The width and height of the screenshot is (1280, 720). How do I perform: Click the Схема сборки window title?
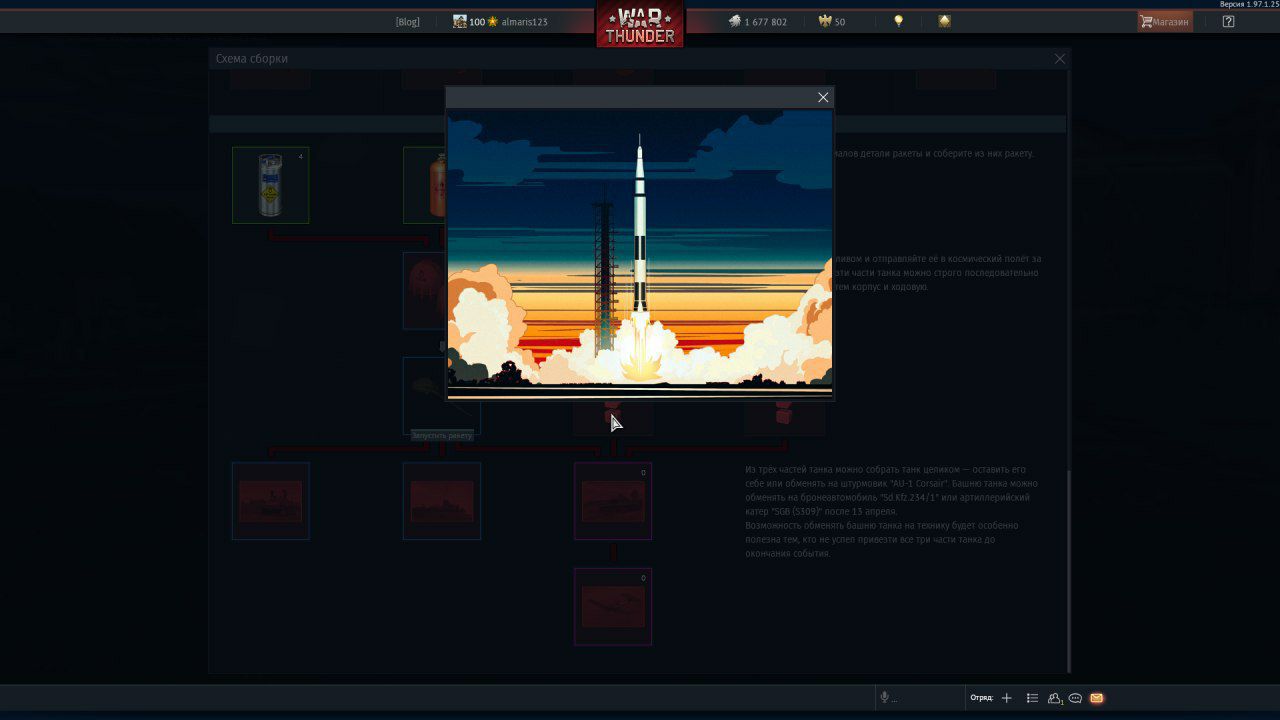tap(252, 59)
